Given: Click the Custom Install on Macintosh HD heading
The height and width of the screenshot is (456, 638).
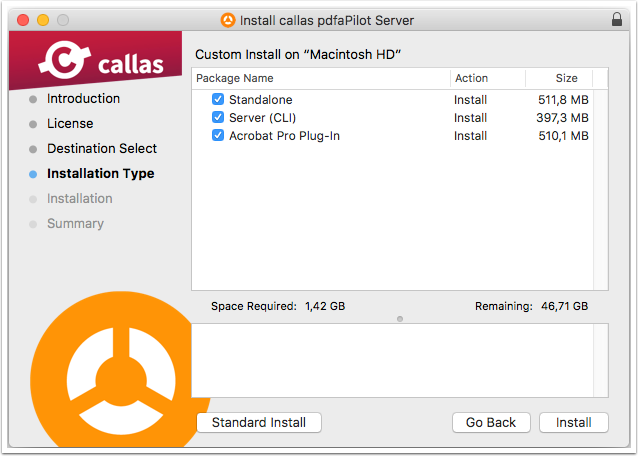Looking at the screenshot, I should click(298, 54).
